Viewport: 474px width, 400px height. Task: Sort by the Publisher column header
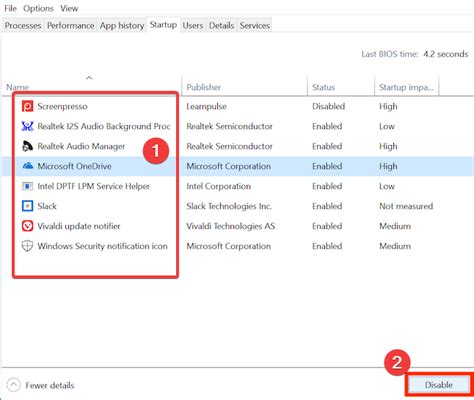tap(203, 87)
